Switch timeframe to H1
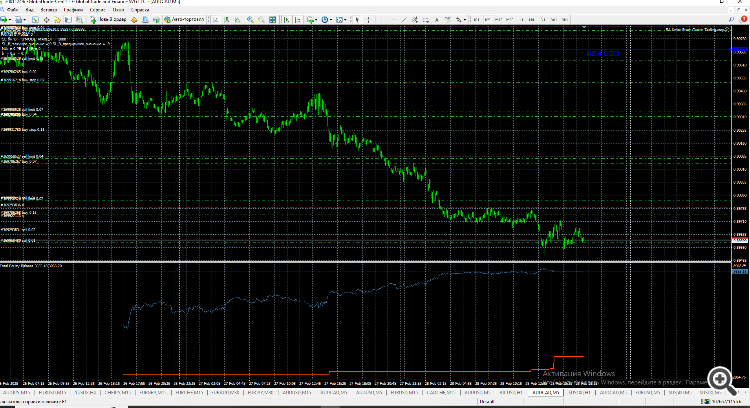750x408 pixels. point(521,20)
